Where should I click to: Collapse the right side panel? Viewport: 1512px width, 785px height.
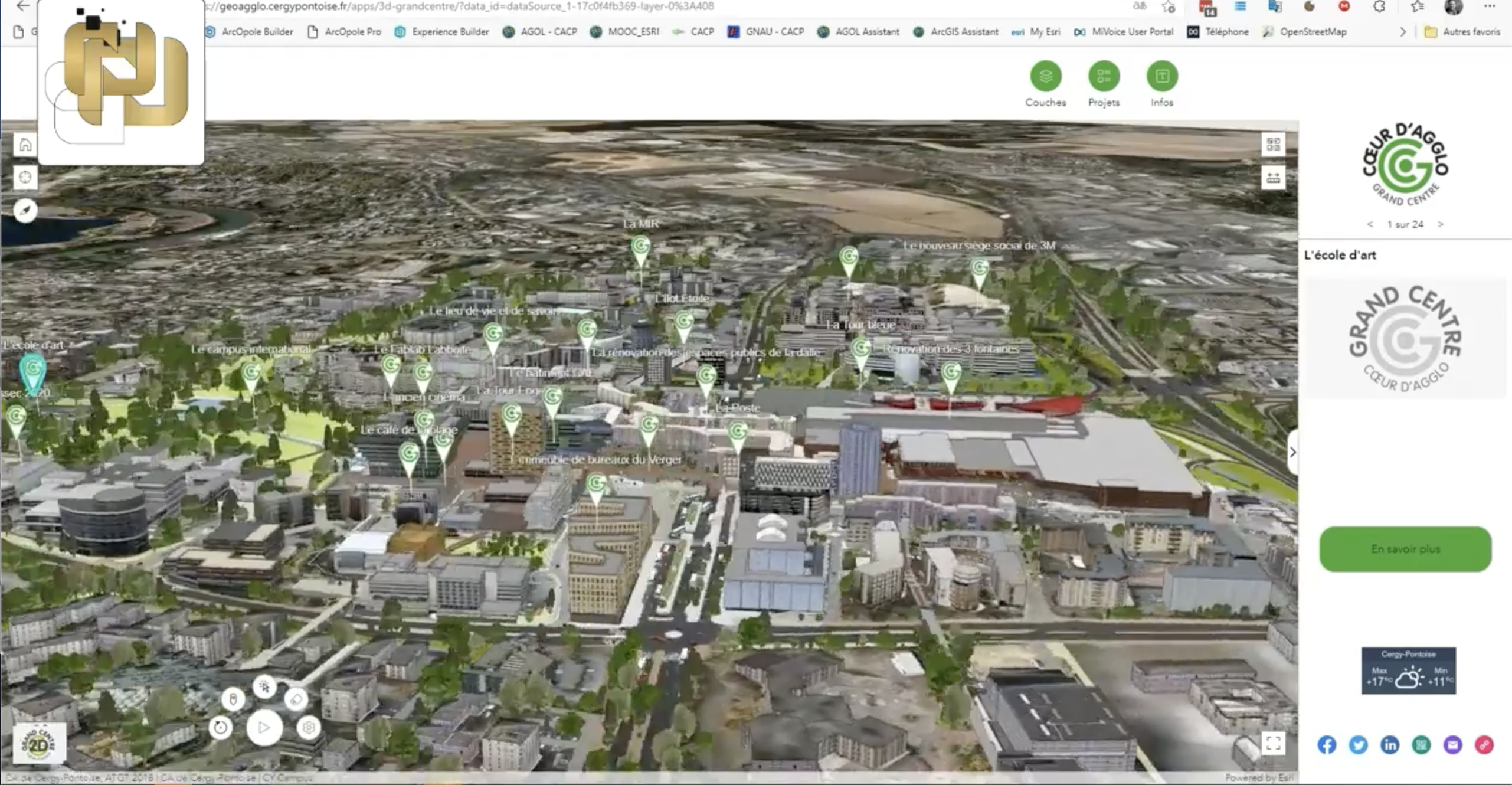(x=1292, y=452)
